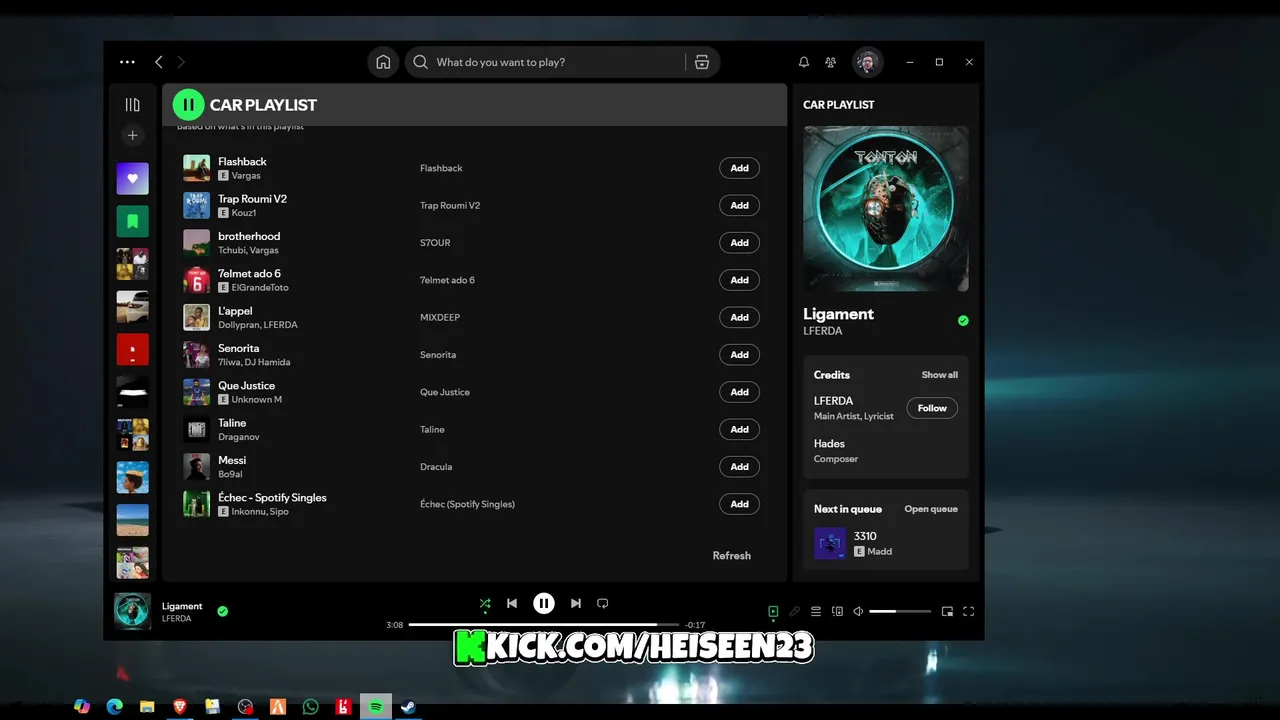Add L'appel to the playlist
Image resolution: width=1280 pixels, height=720 pixels.
coord(739,317)
